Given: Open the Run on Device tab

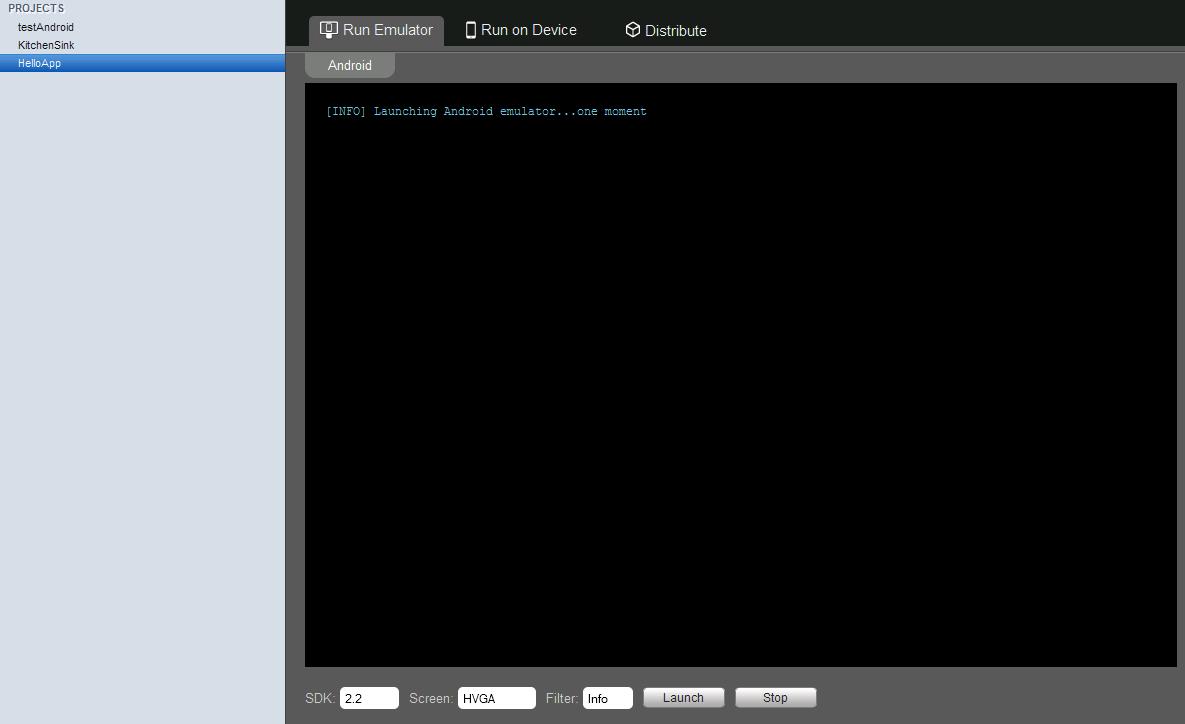Looking at the screenshot, I should coord(521,30).
